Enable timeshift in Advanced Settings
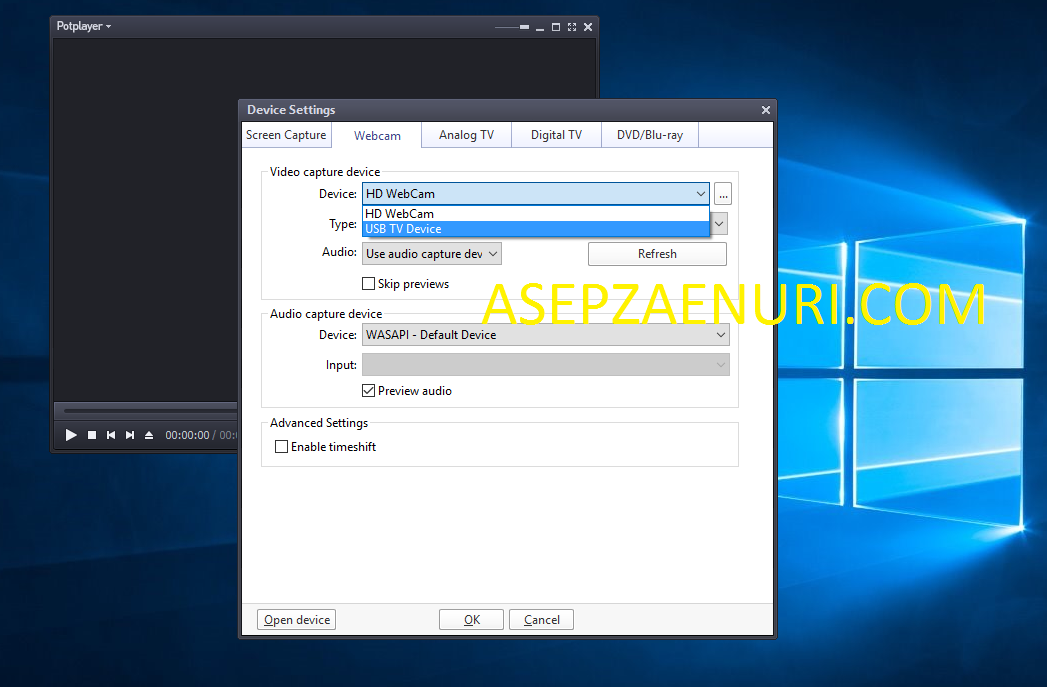This screenshot has height=687, width=1047. (281, 446)
